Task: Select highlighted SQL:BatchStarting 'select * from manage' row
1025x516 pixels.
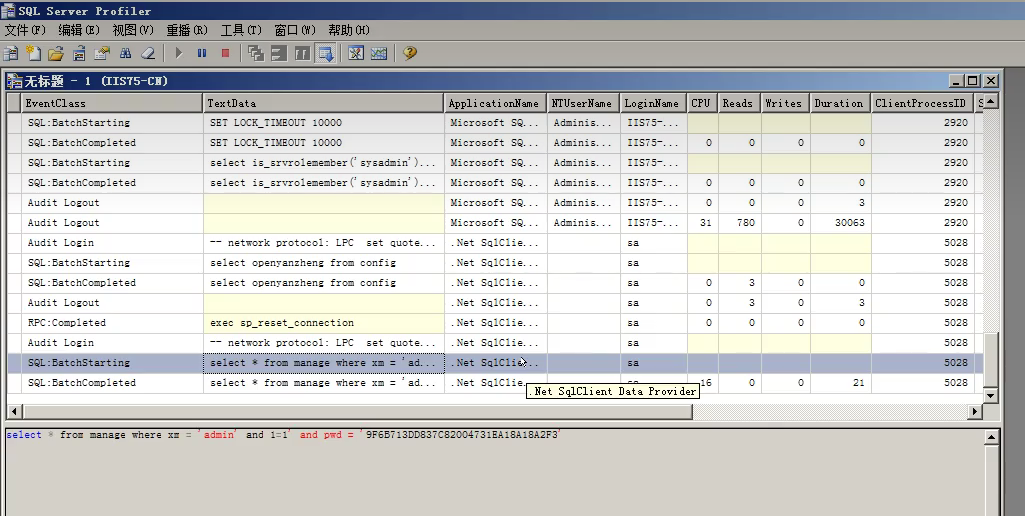Action: pyautogui.click(x=495, y=362)
